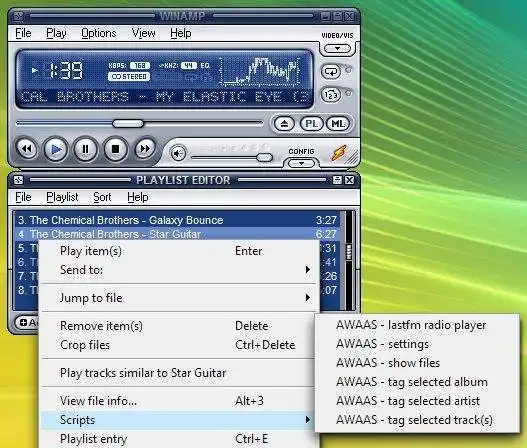Expand the CONFIG dropdown arrow
527x448 pixels.
[301, 163]
